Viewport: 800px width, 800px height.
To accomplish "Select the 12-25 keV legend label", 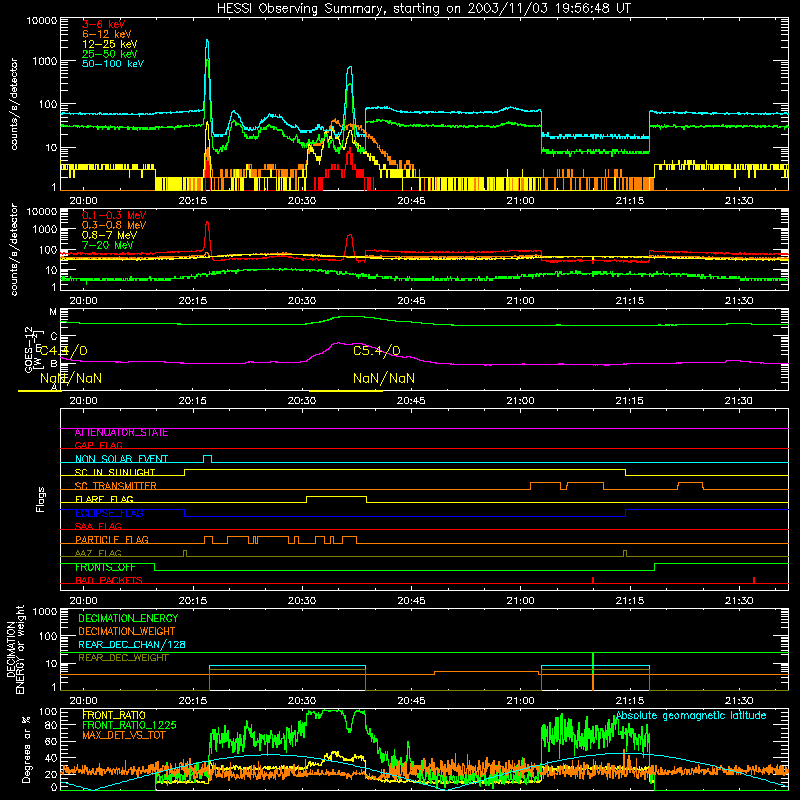I will coord(110,44).
